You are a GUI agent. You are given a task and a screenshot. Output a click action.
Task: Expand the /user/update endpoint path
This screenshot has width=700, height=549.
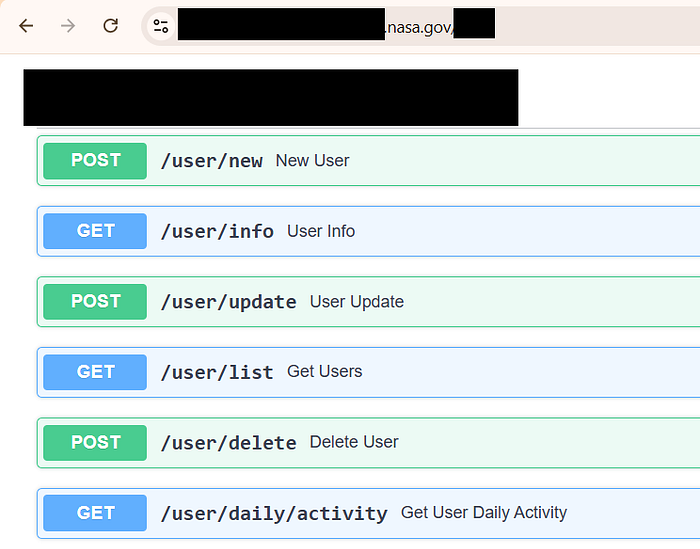[229, 302]
